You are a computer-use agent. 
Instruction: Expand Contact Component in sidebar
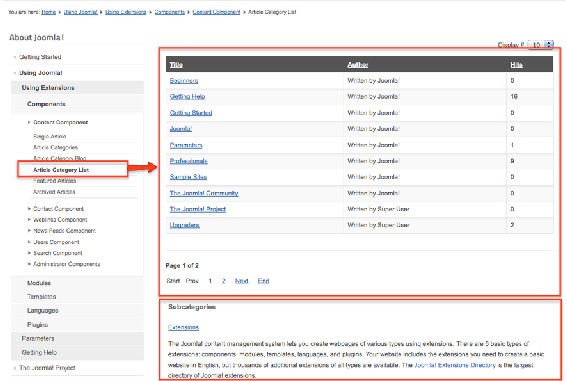[58, 209]
